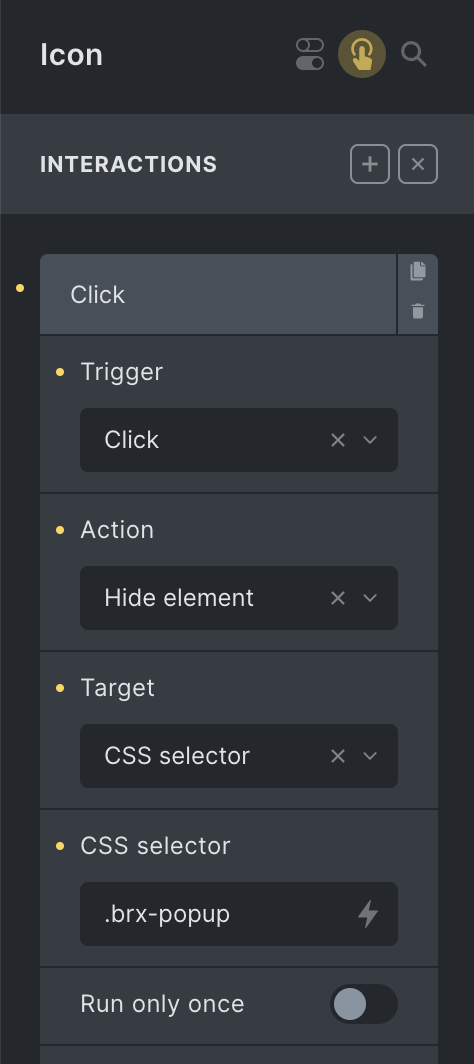Open the search magnifier icon

click(414, 54)
